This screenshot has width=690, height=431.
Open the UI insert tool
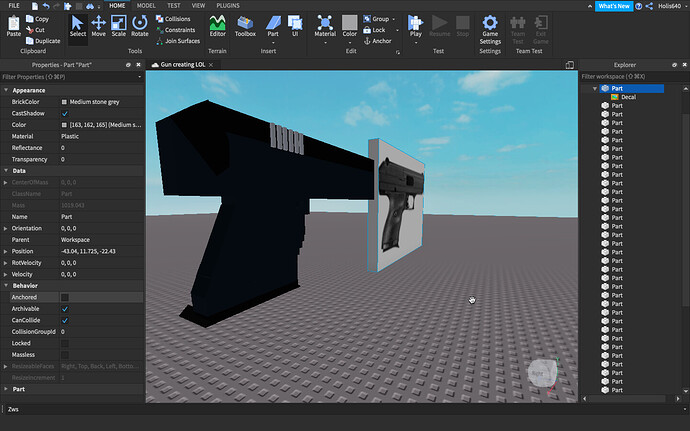click(x=295, y=26)
